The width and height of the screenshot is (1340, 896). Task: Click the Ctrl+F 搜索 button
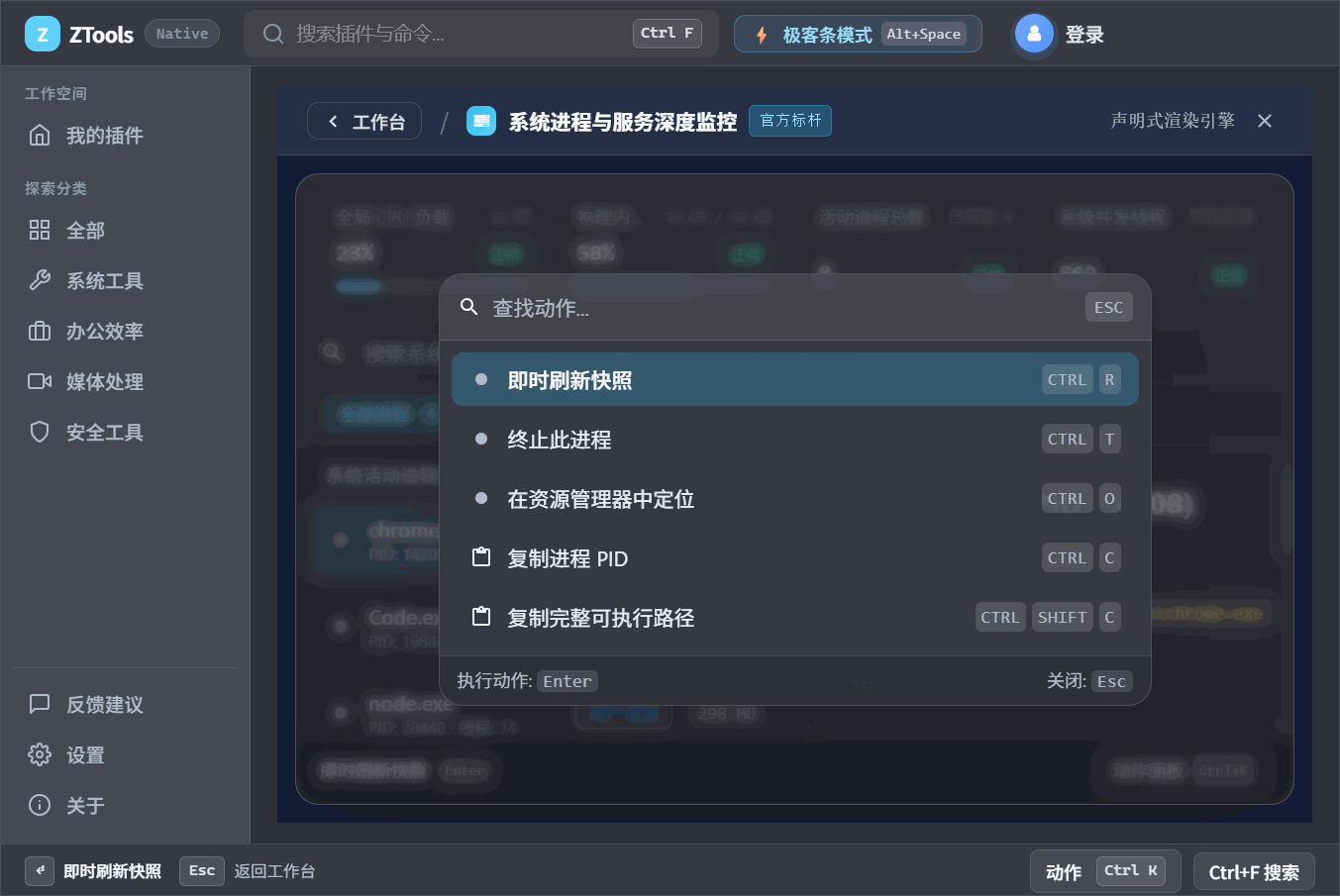(1254, 872)
